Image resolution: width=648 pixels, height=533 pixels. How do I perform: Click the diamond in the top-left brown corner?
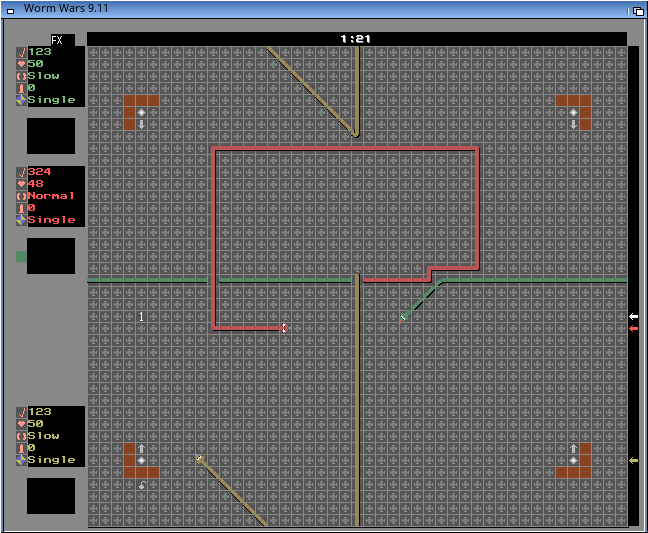click(x=141, y=112)
